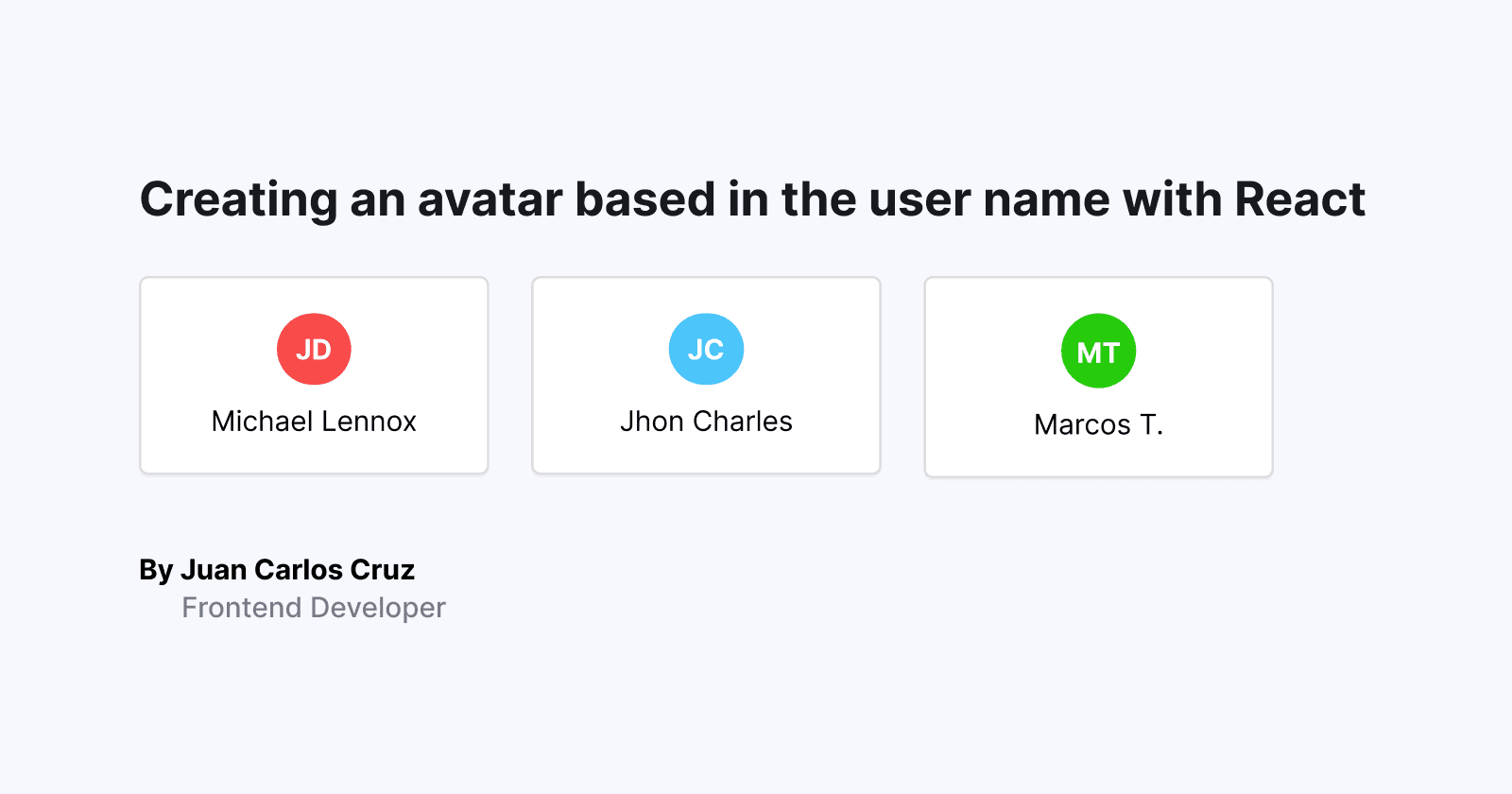Select the Jhon Charles name label
This screenshot has height=794, width=1512.
tap(706, 422)
